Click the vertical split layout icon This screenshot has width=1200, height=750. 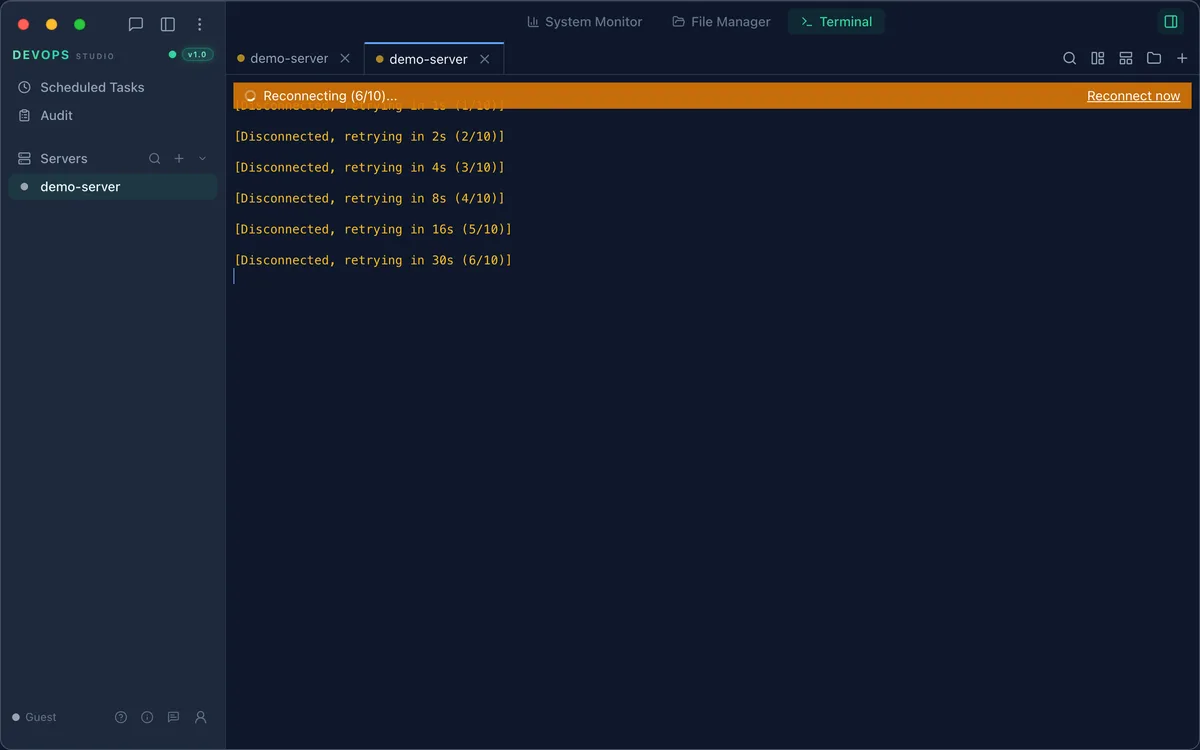(1098, 59)
